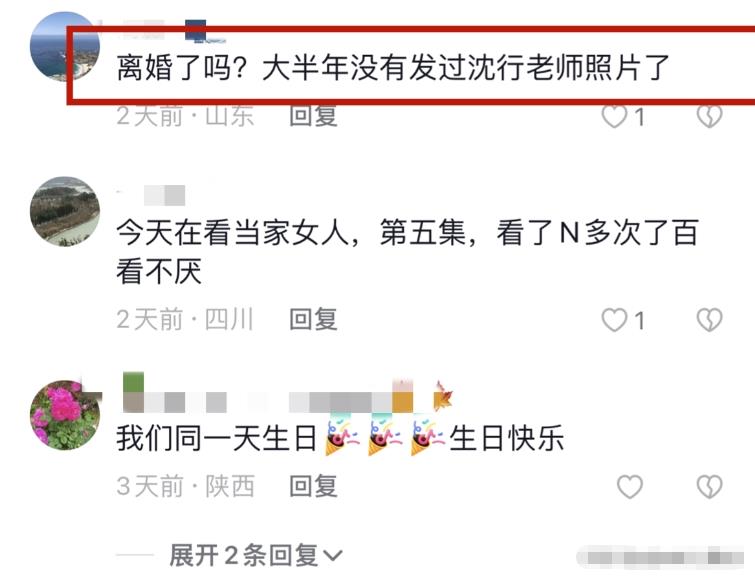
Task: Reply to the 离婚了吗 comment
Action: pos(313,116)
